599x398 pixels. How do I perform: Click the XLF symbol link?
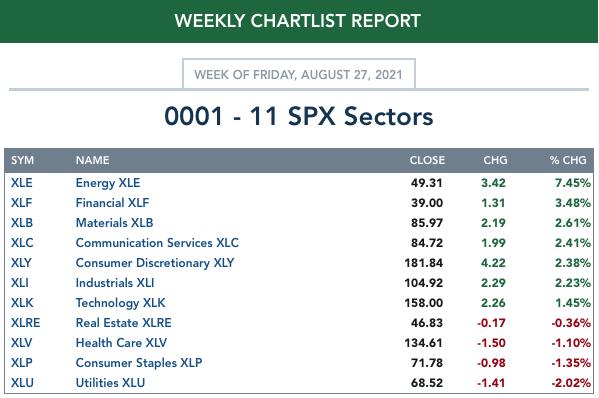(21, 203)
